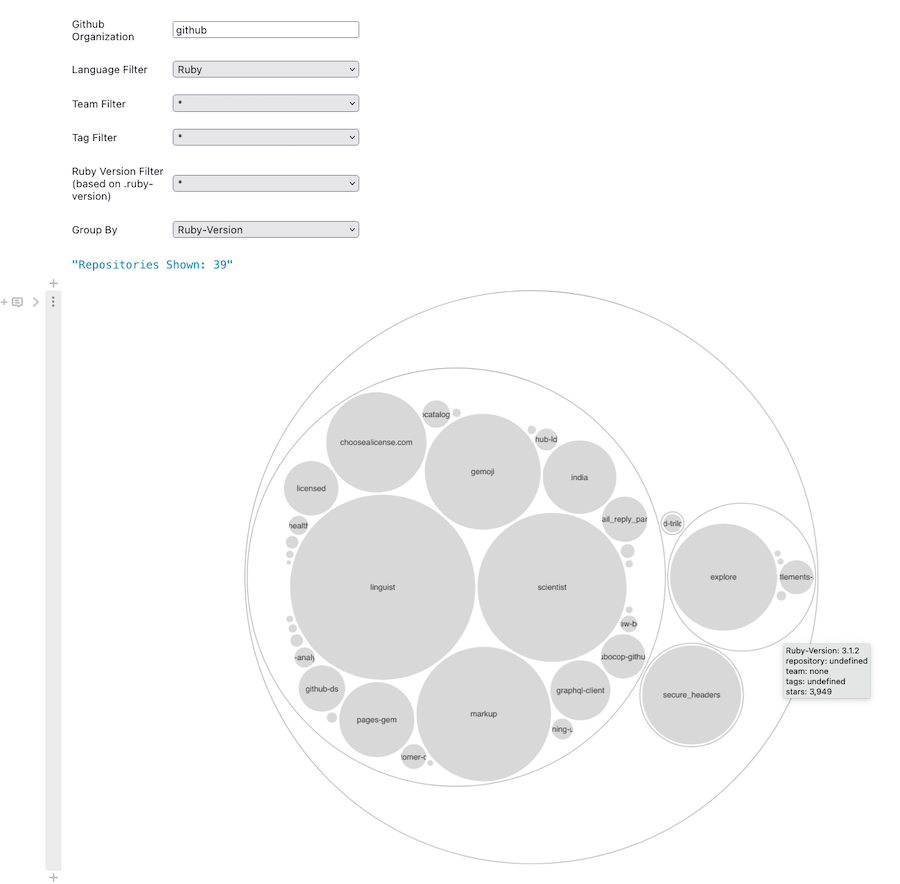Select the explore repository bubble

pos(723,577)
